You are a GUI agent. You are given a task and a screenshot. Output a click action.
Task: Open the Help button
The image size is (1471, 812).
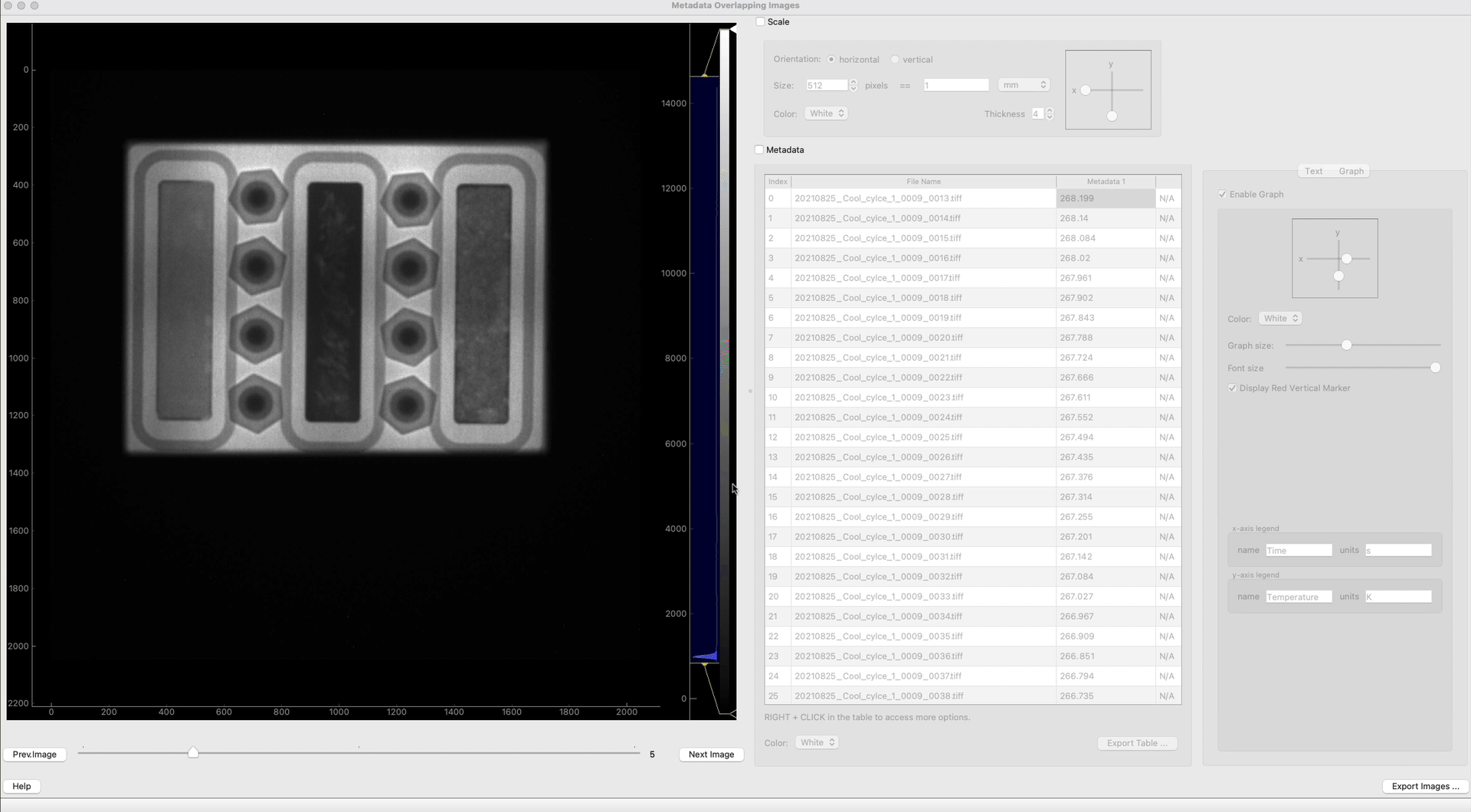[21, 786]
